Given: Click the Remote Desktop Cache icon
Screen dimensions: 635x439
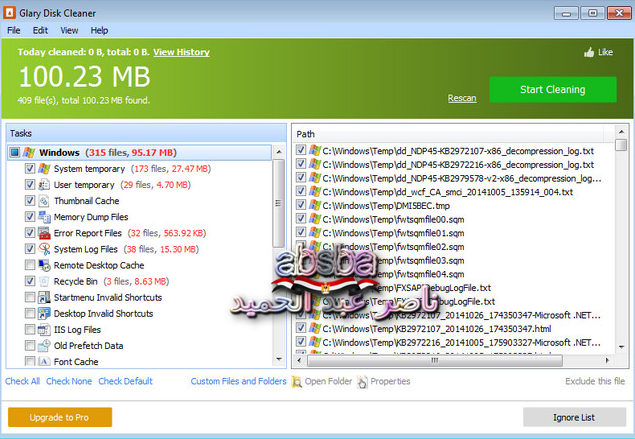Looking at the screenshot, I should [44, 265].
